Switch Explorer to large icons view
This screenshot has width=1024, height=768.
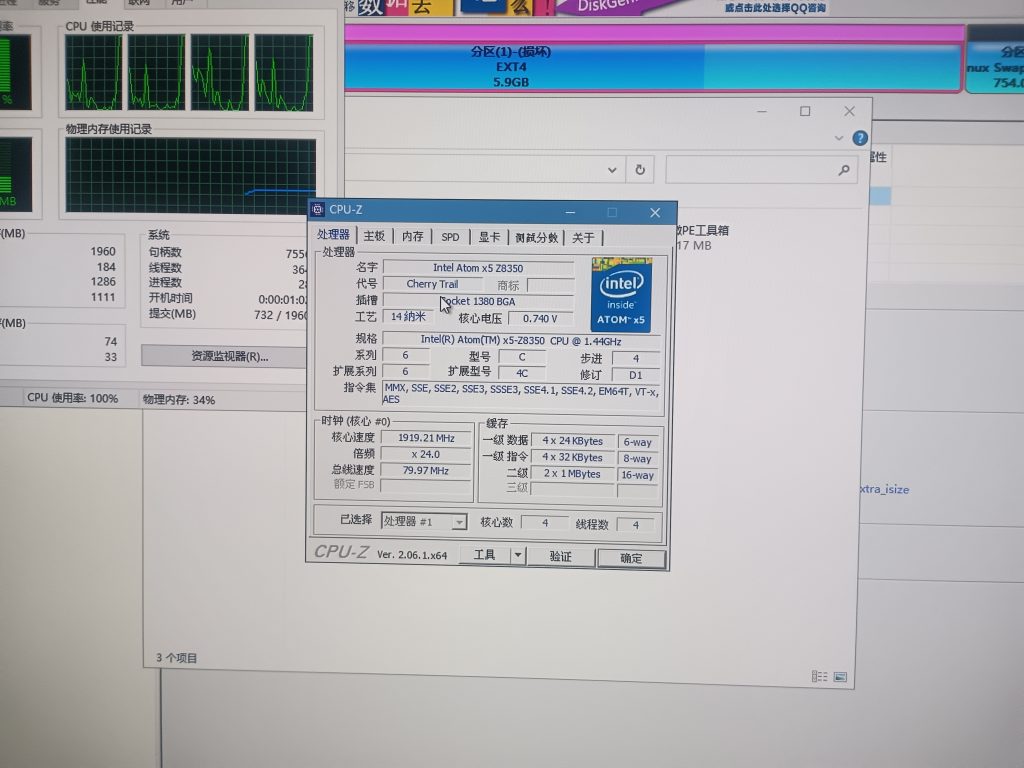pos(840,677)
